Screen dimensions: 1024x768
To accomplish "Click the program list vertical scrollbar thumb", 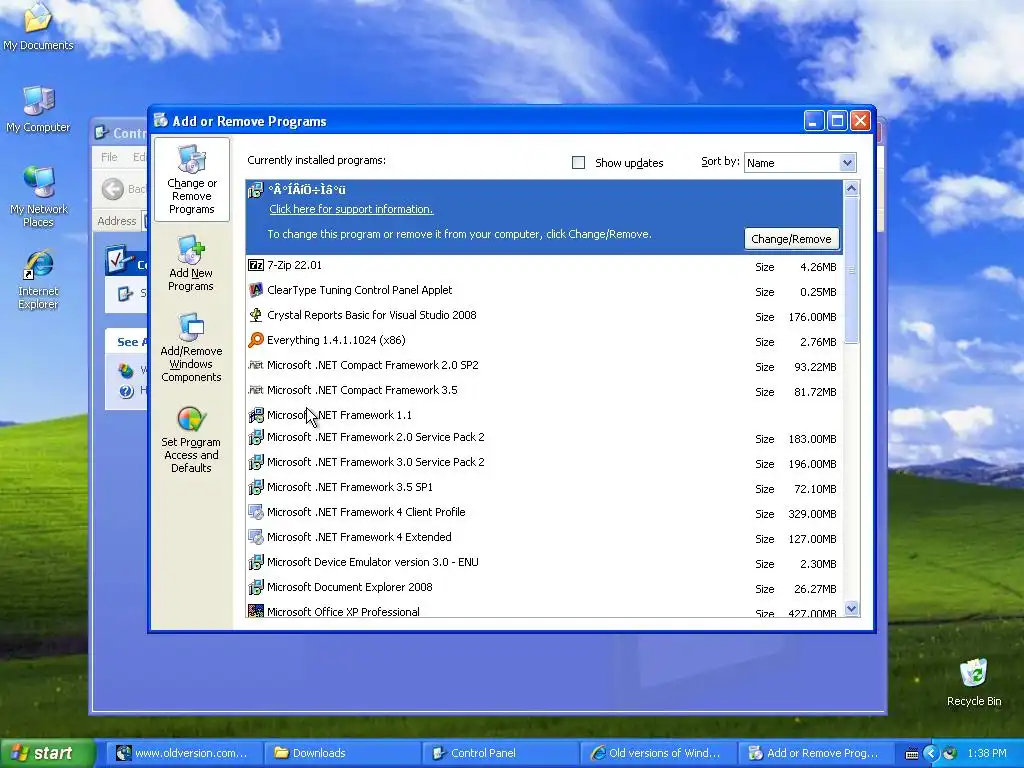I will coord(851,269).
